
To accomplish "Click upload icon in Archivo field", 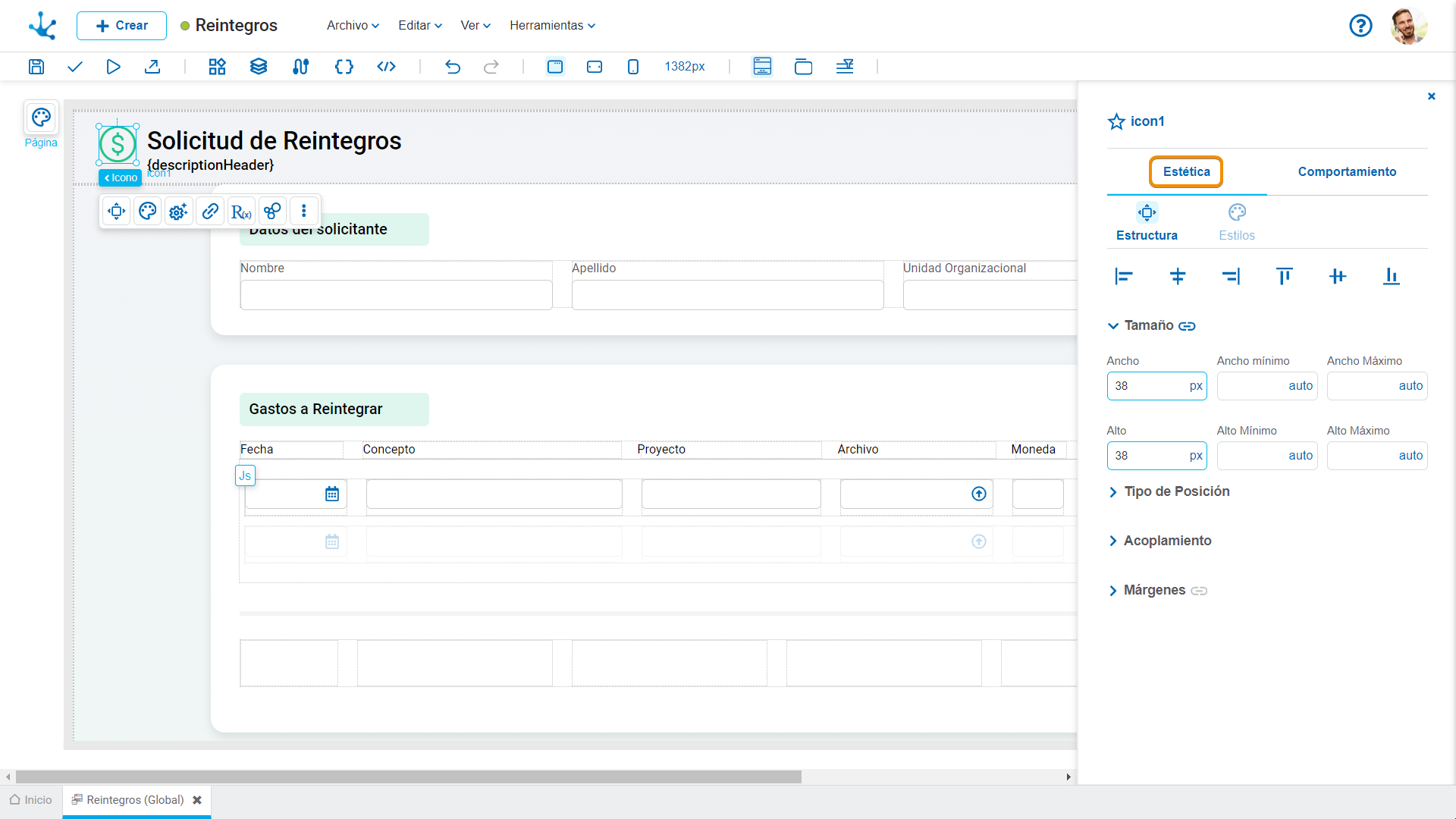I will (979, 494).
